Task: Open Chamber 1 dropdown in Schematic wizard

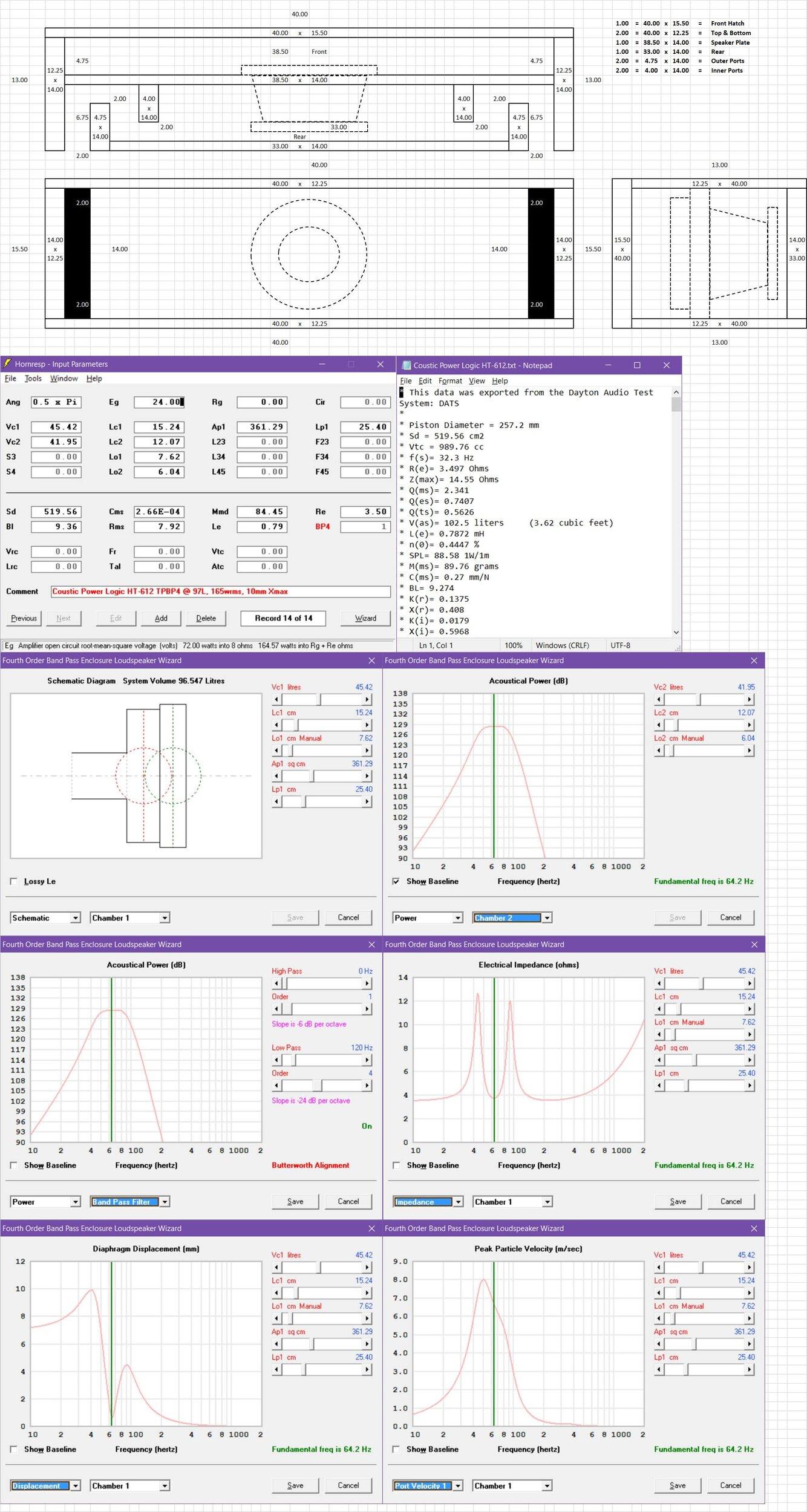Action: coord(165,917)
